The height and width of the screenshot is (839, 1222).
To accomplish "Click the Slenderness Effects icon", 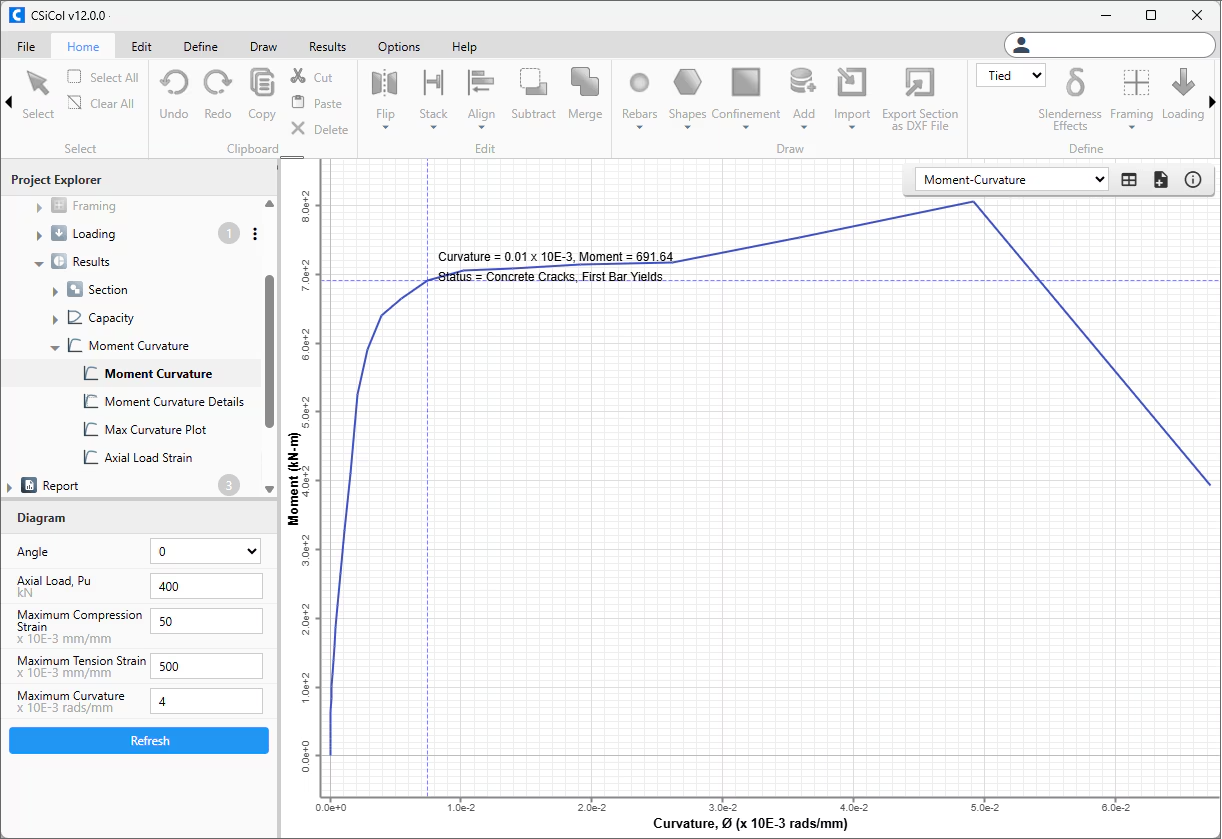I will pos(1075,83).
